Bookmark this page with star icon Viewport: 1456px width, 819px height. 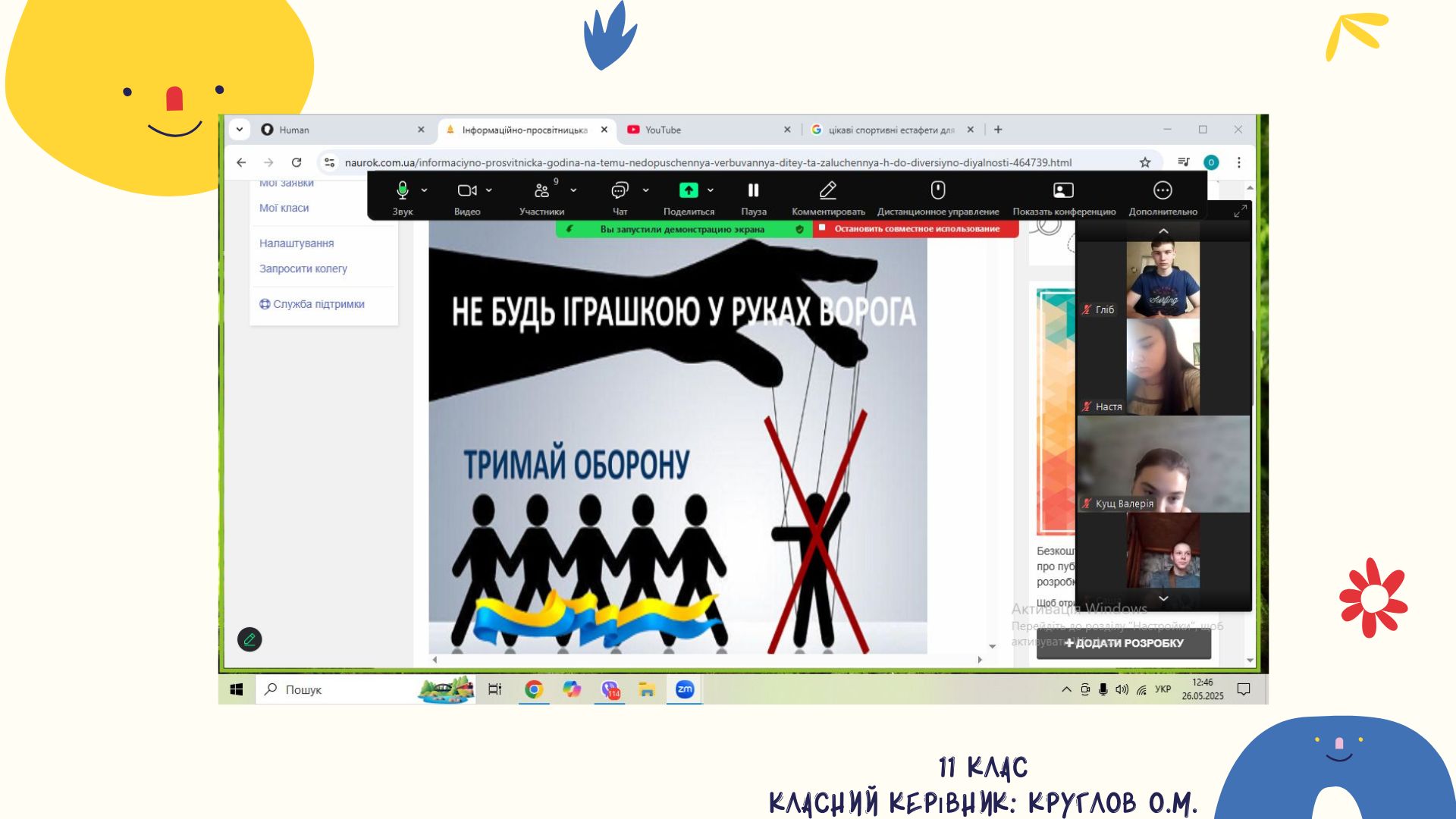coord(1145,162)
